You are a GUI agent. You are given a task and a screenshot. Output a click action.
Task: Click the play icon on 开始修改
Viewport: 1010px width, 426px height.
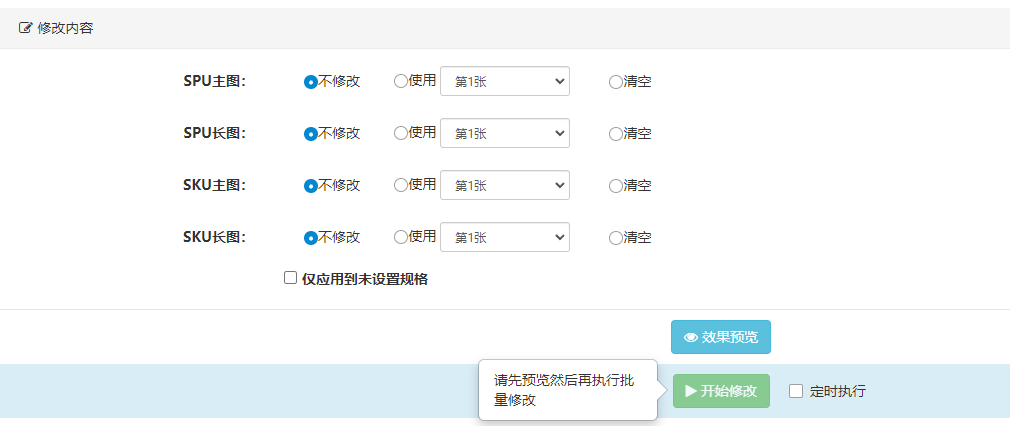pos(690,391)
